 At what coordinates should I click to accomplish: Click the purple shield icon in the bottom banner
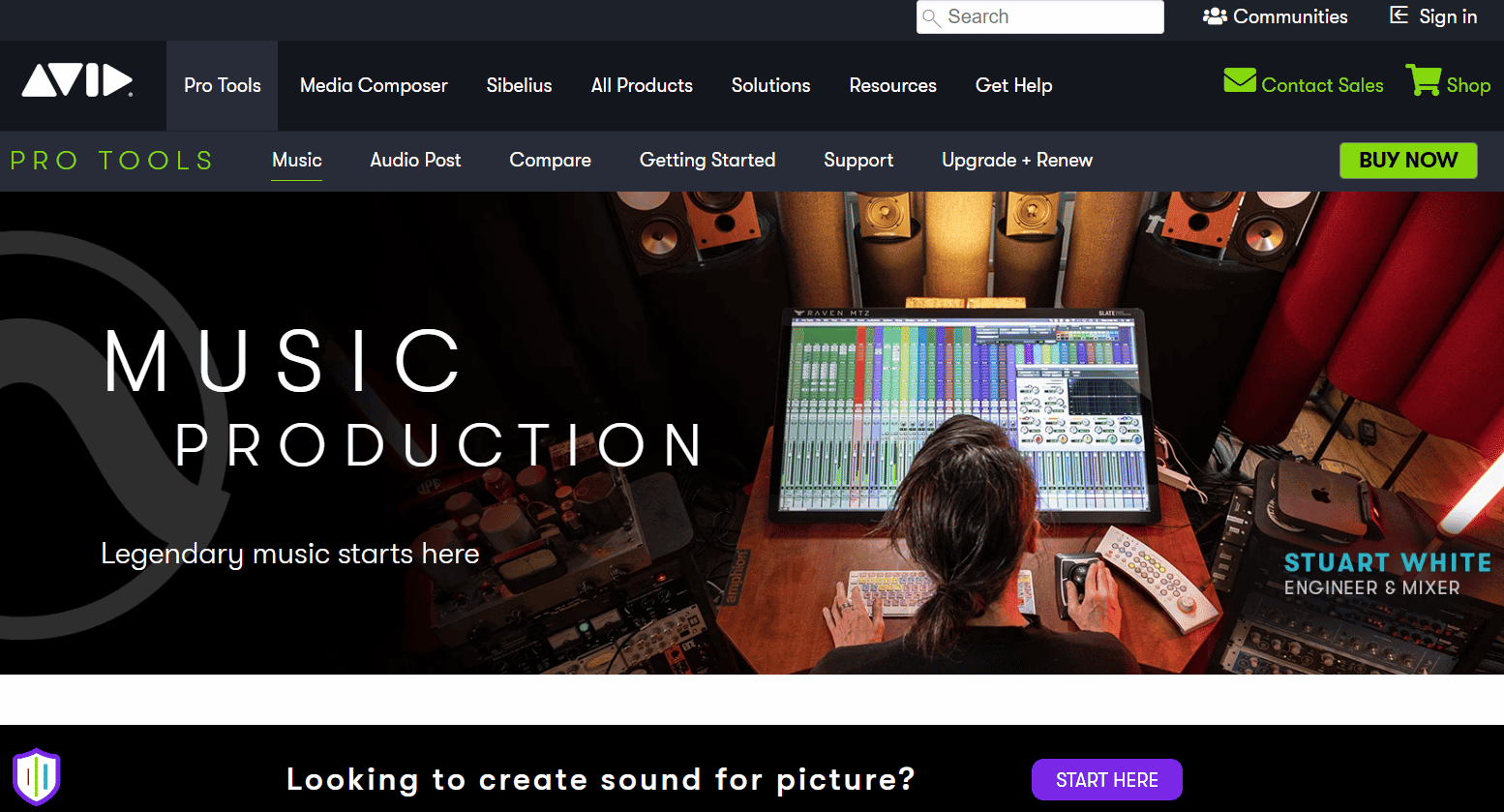(37, 774)
